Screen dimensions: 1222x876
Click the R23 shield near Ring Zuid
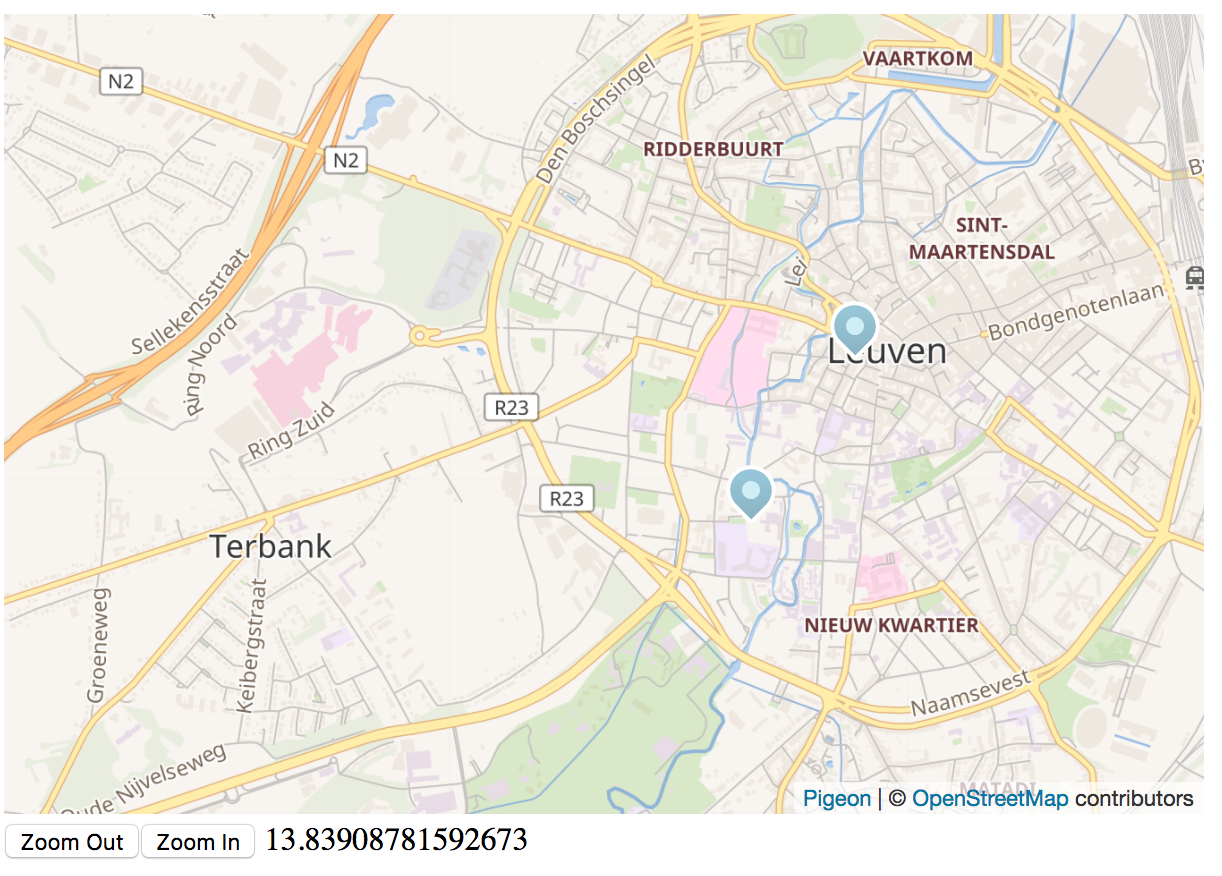[511, 407]
